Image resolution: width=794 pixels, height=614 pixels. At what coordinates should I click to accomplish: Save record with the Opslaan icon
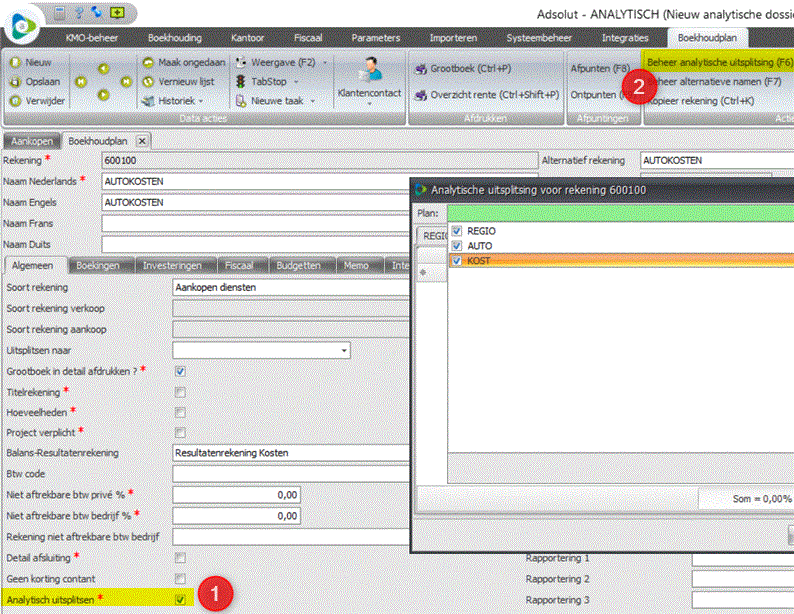(15, 80)
